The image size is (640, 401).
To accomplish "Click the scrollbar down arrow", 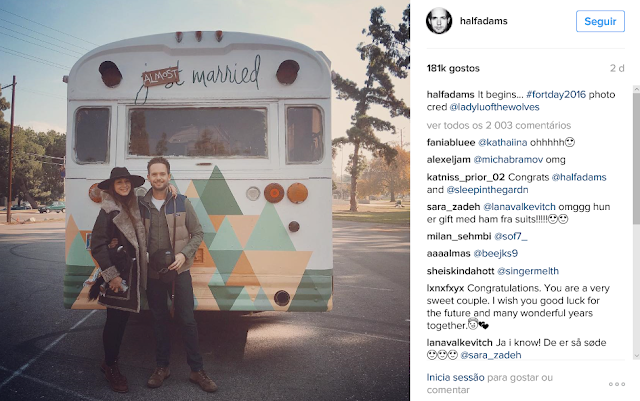I will (636, 356).
